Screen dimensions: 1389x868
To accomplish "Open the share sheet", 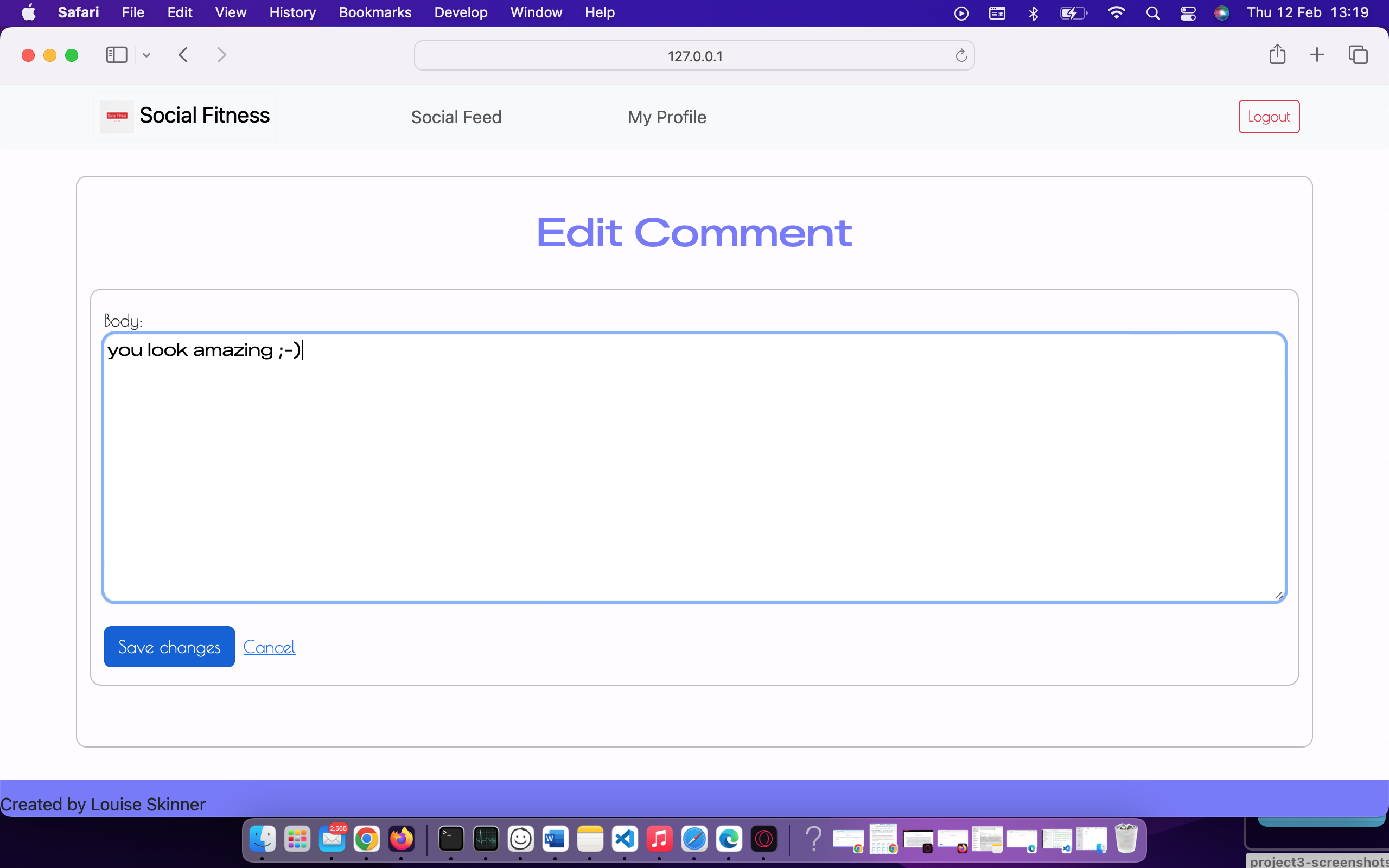I will [x=1277, y=55].
